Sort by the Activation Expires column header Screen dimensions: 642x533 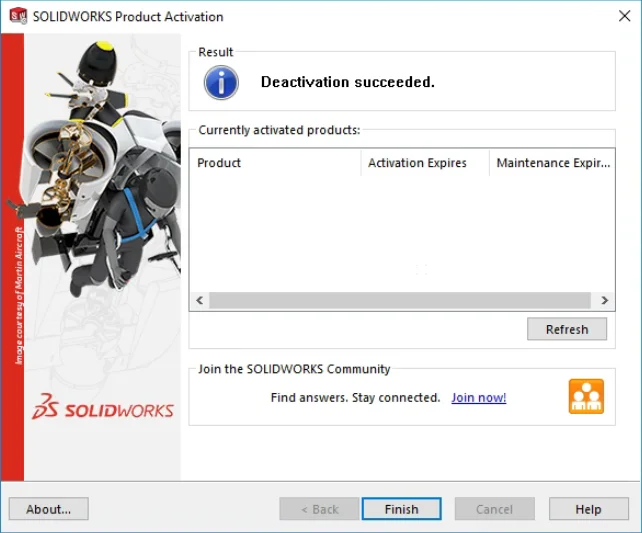tap(424, 163)
